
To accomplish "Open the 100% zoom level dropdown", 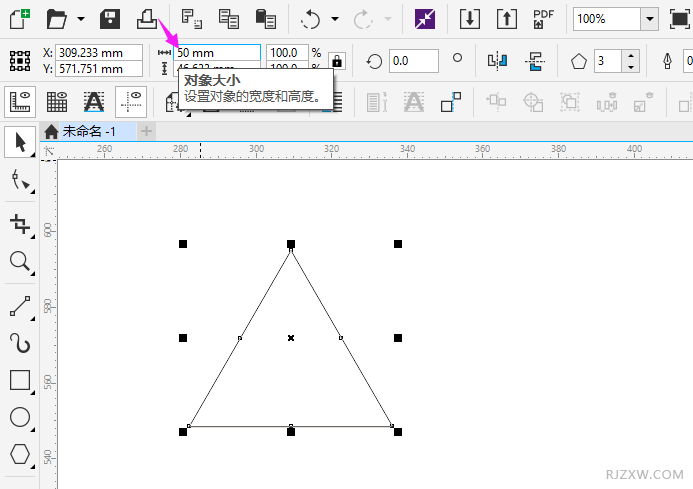I will click(x=649, y=19).
